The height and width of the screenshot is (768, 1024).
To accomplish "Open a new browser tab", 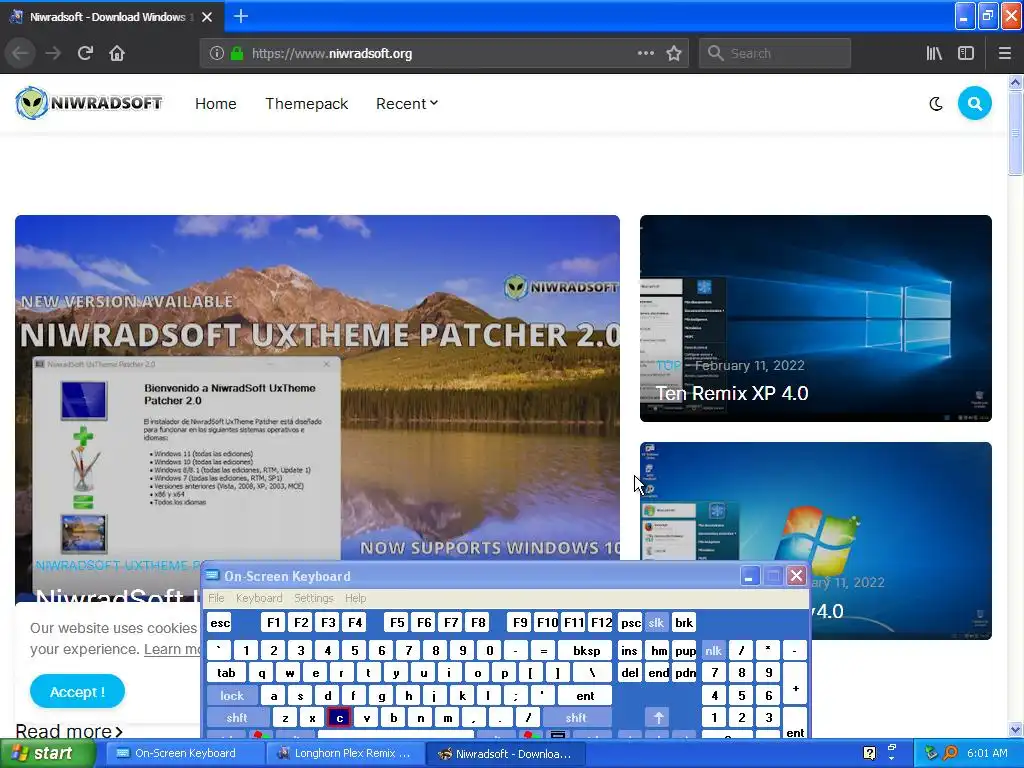I will pyautogui.click(x=240, y=16).
